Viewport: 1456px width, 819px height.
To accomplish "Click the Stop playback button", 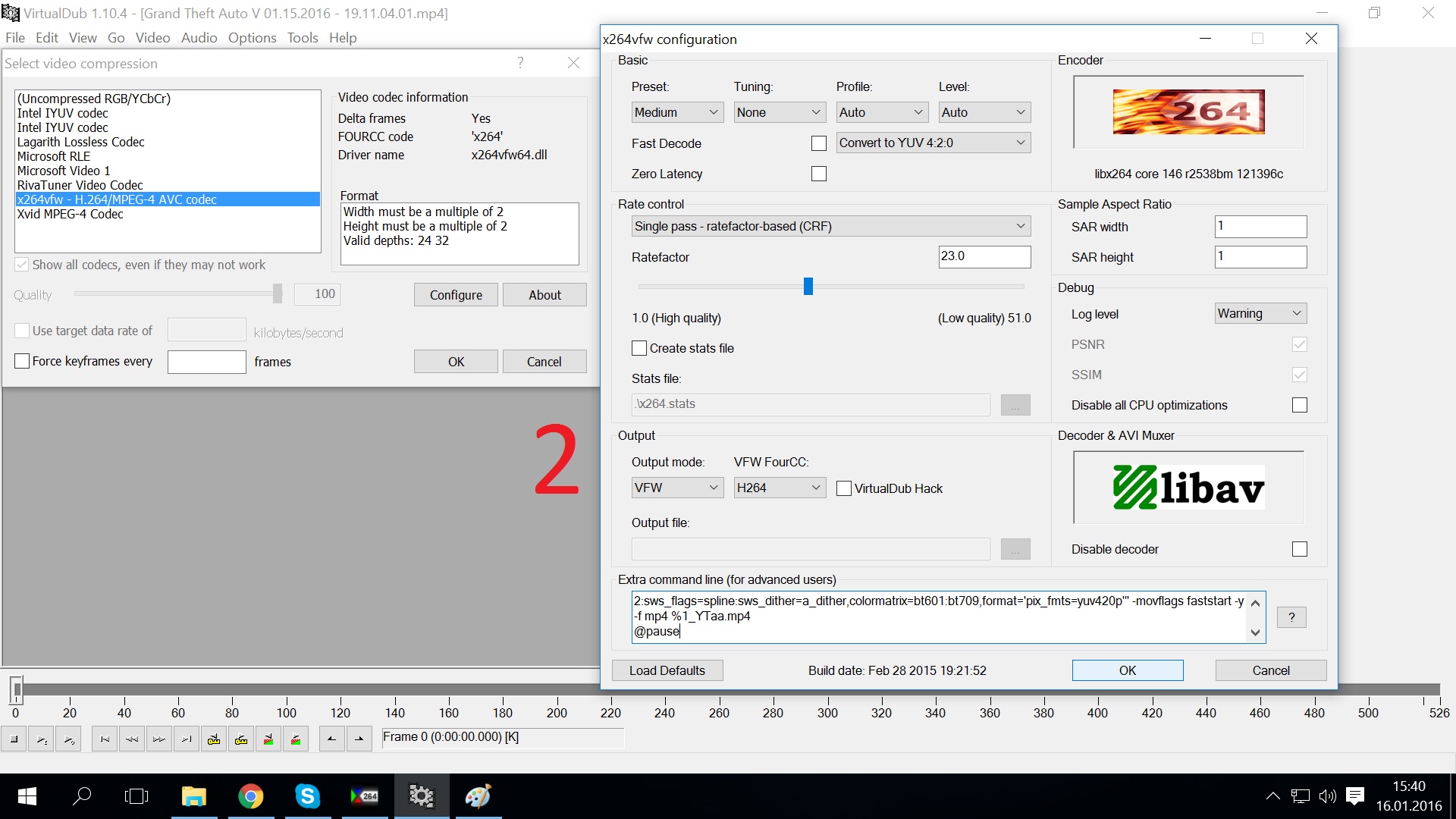I will click(x=14, y=739).
